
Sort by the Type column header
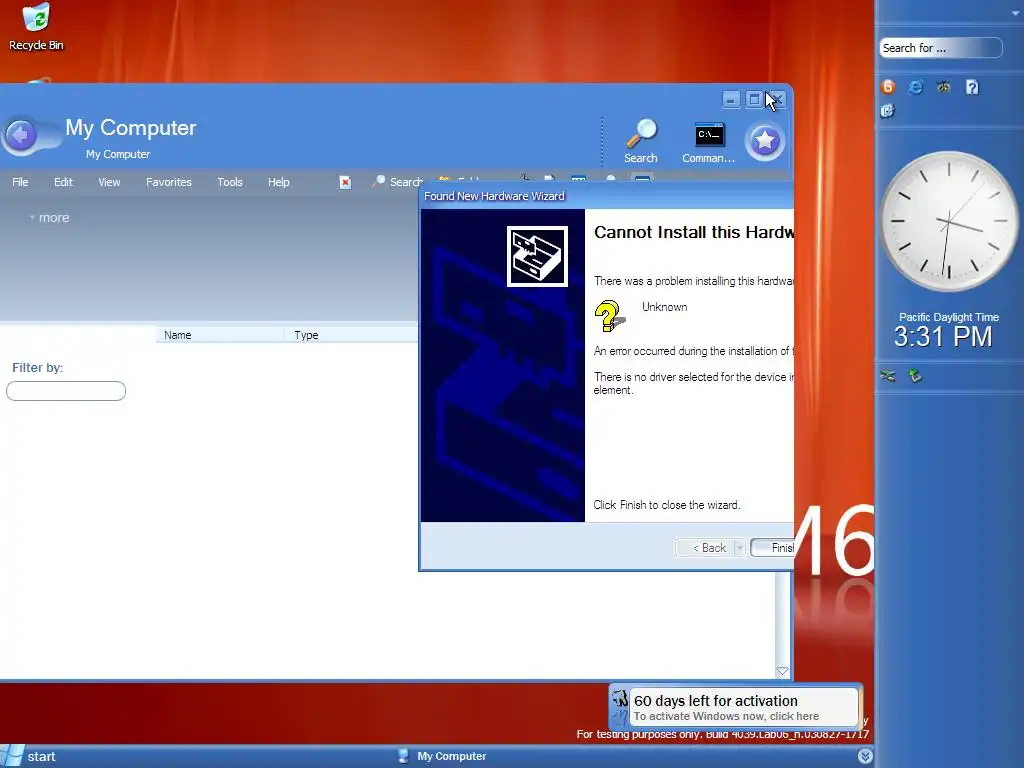[x=351, y=335]
